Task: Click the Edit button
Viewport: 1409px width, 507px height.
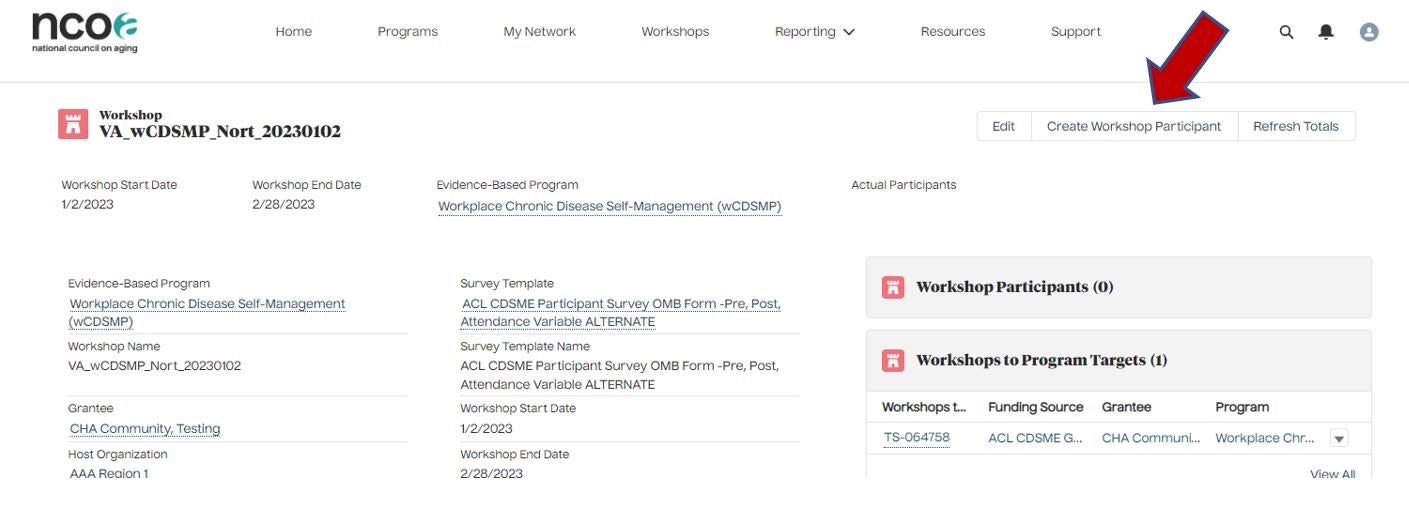Action: point(1003,126)
